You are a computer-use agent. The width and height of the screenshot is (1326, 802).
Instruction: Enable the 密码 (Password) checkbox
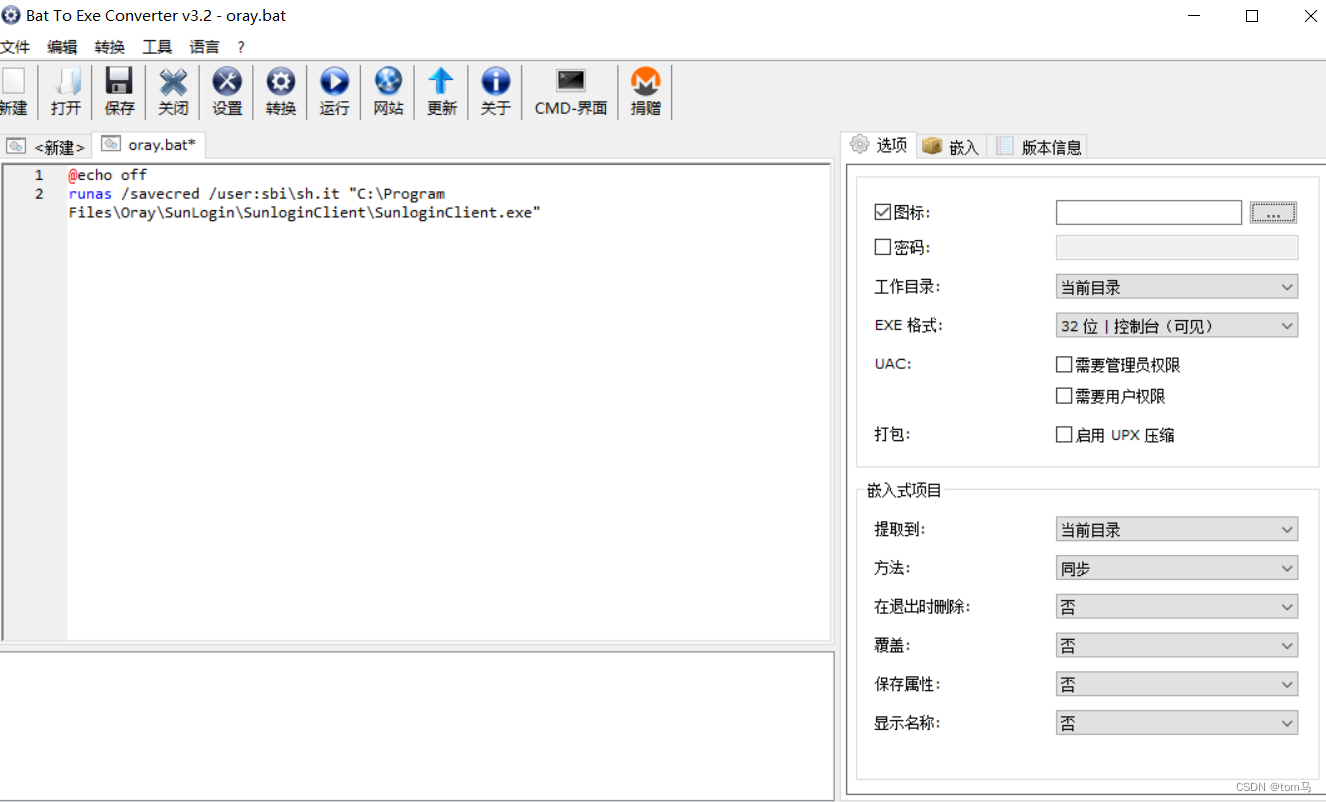pyautogui.click(x=882, y=247)
